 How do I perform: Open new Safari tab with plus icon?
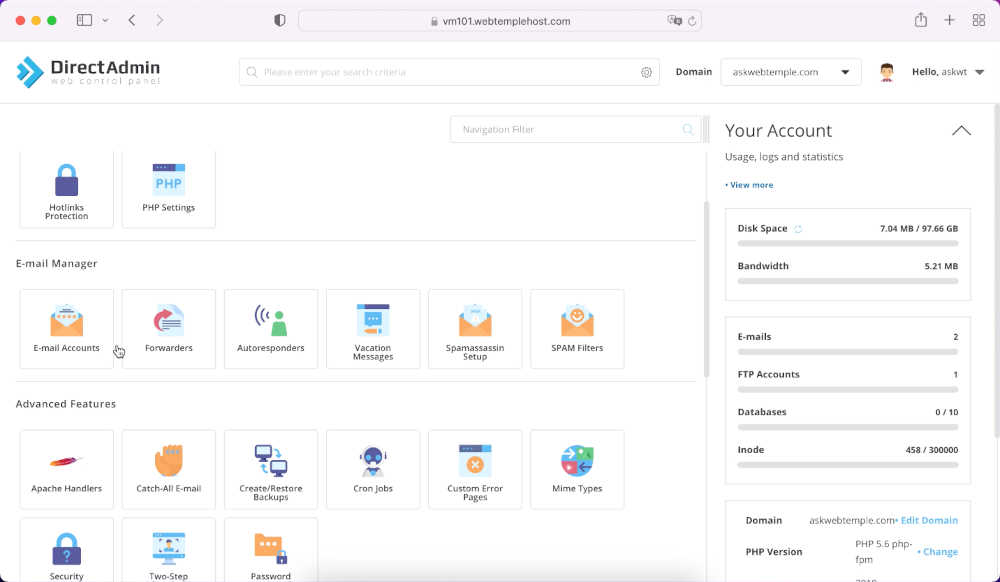tap(950, 20)
